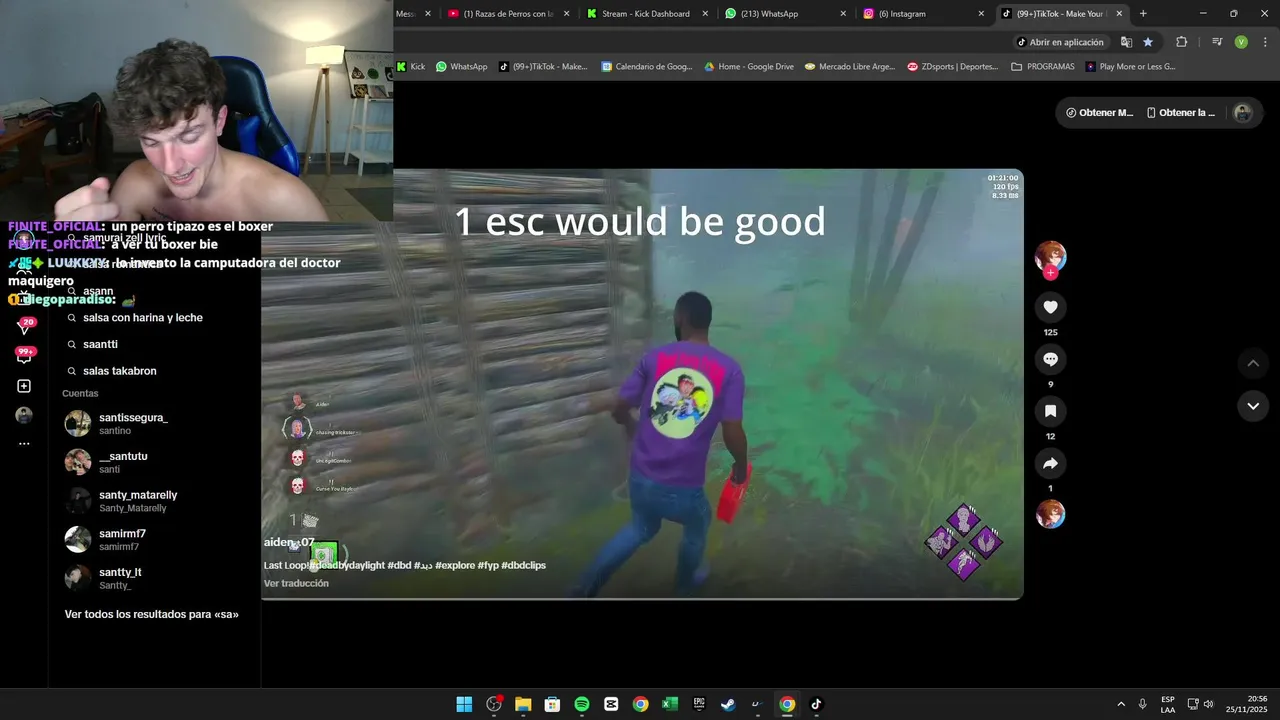Select search suggestion 'salas takabron'
This screenshot has height=720, width=1280.
pyautogui.click(x=120, y=371)
